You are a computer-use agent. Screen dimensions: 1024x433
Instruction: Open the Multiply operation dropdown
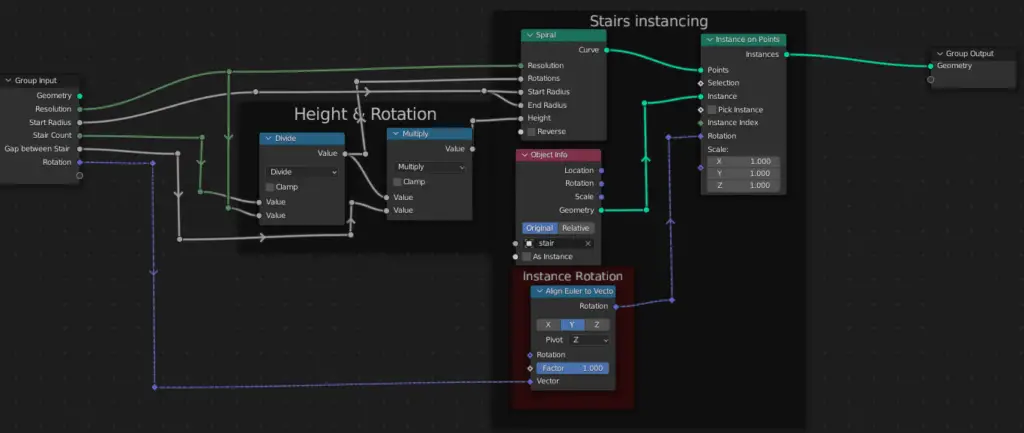430,167
